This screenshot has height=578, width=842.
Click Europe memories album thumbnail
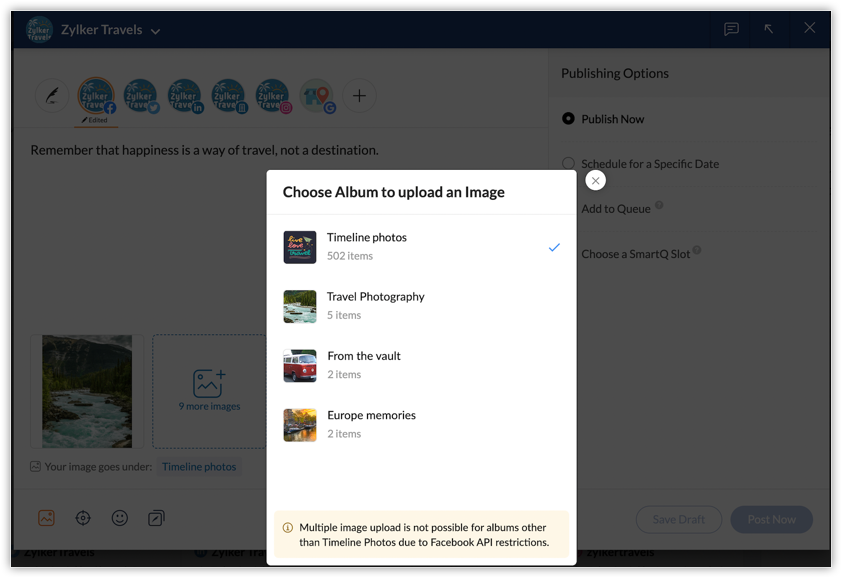click(300, 425)
